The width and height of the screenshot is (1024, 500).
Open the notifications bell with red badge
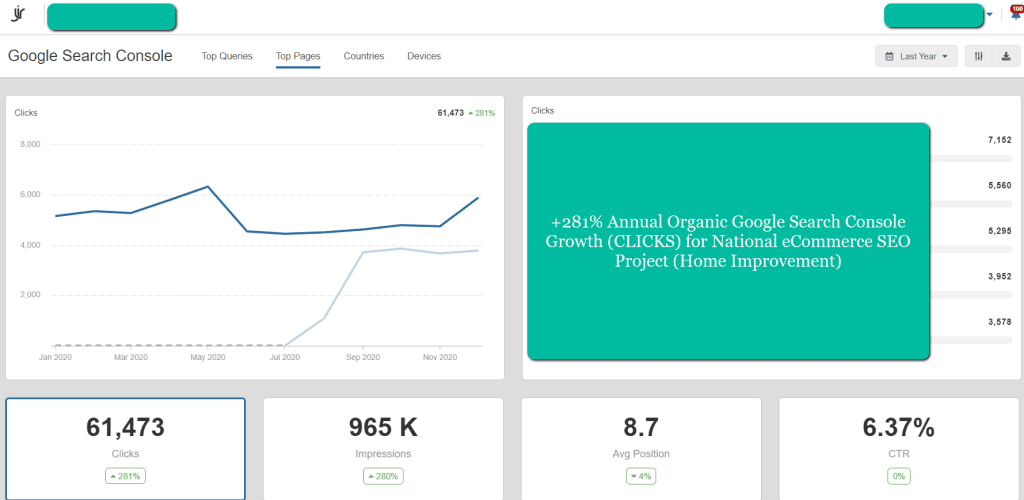[x=1016, y=14]
